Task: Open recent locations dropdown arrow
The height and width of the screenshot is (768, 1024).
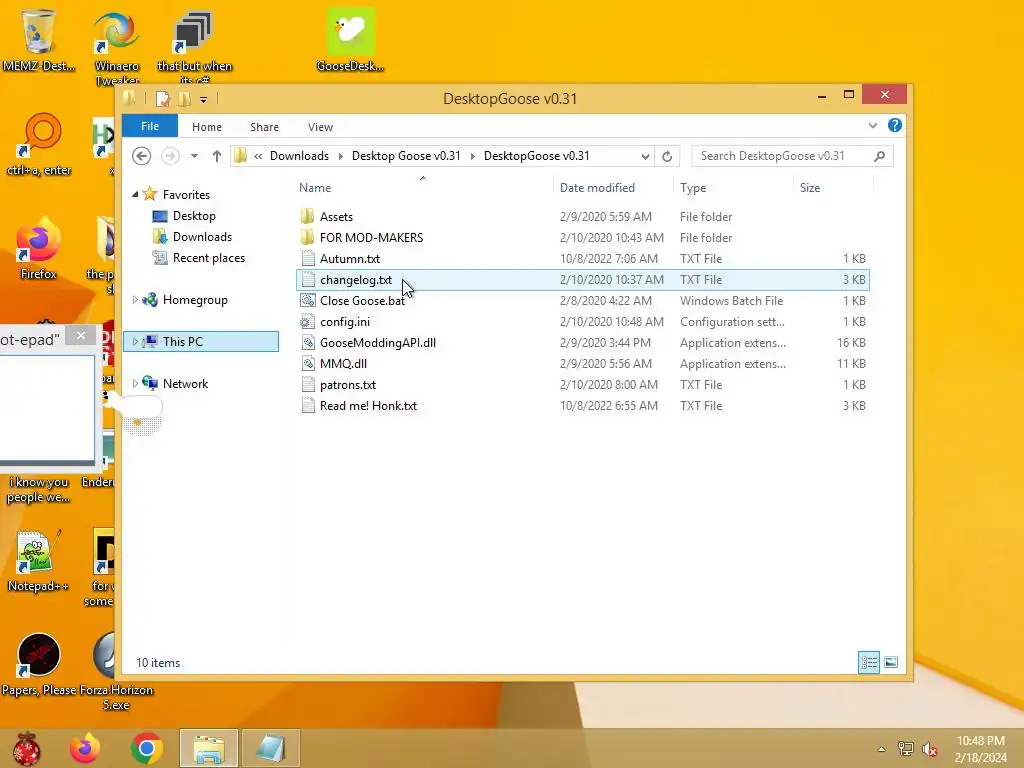Action: click(x=194, y=156)
